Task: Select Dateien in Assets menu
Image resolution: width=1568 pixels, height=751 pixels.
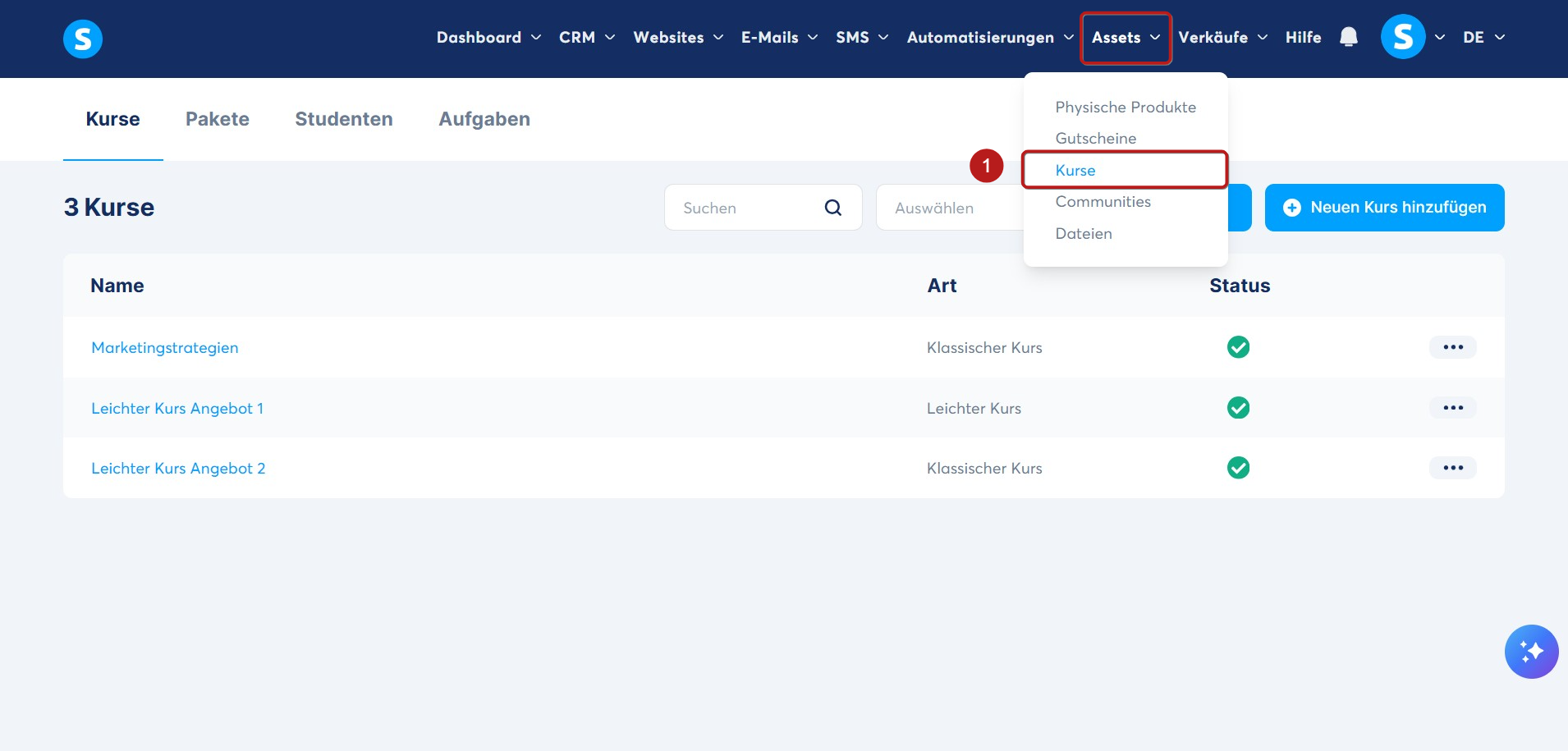Action: click(x=1084, y=234)
